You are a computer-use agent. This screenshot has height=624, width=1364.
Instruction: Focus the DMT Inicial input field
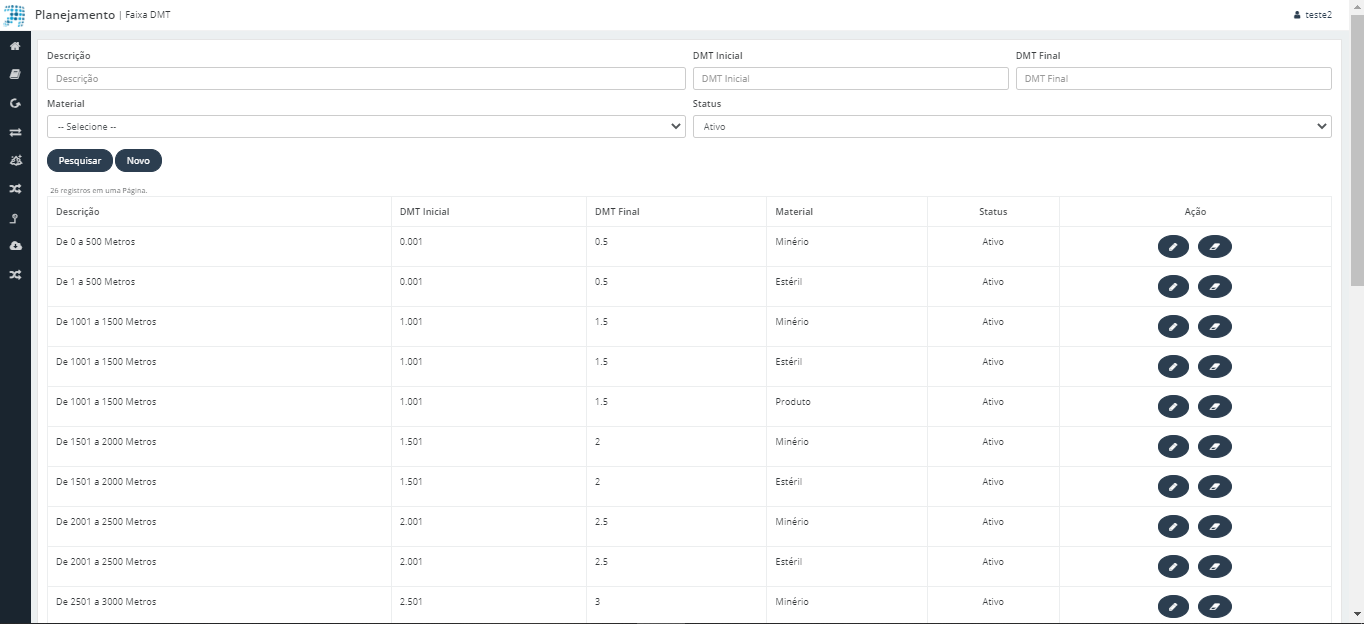click(x=851, y=78)
